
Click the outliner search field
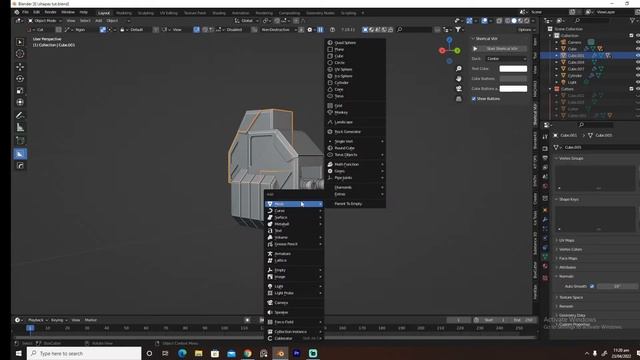click(592, 20)
